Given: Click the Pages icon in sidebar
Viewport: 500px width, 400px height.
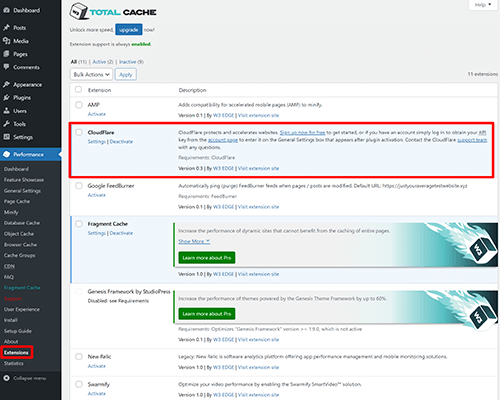Looking at the screenshot, I should pyautogui.click(x=6, y=54).
